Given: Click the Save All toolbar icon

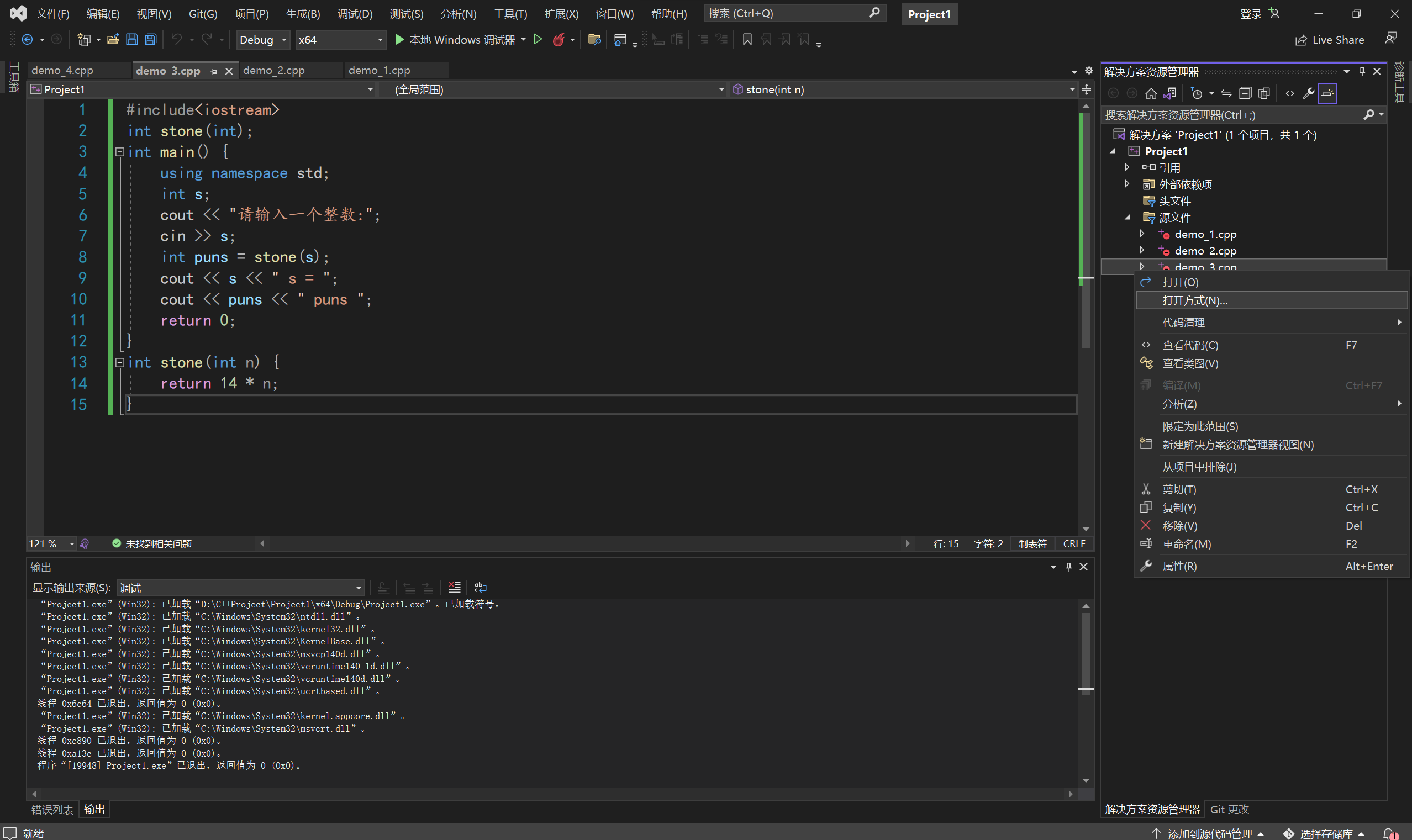Looking at the screenshot, I should [x=151, y=40].
